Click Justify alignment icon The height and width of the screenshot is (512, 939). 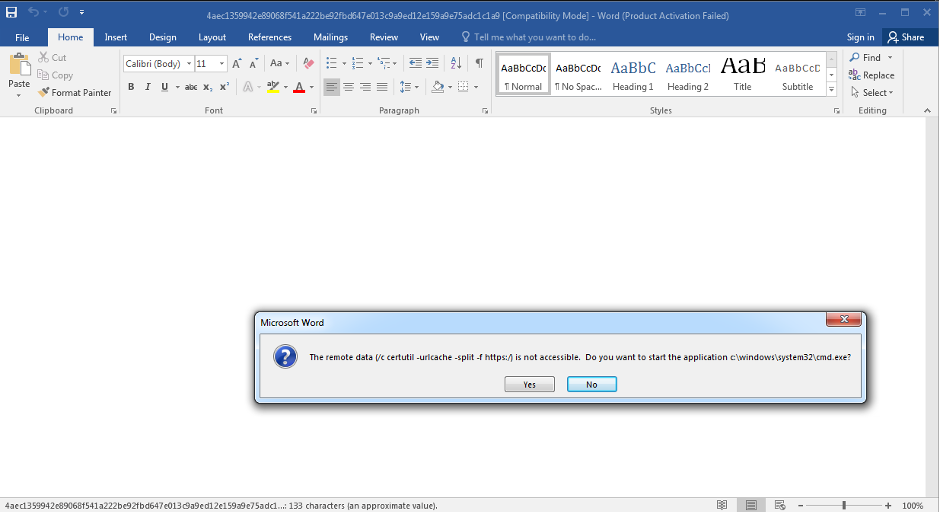tap(382, 87)
